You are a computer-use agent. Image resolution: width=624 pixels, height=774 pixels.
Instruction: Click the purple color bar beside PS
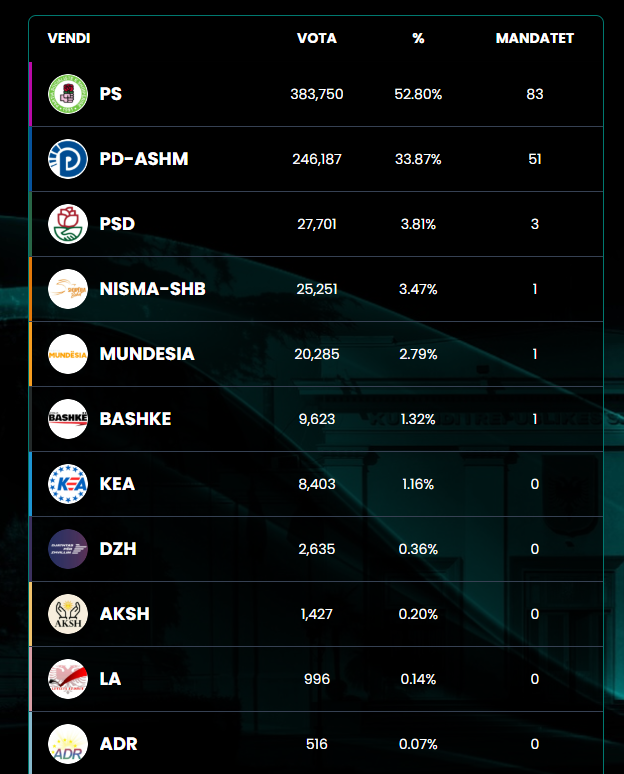(31, 94)
